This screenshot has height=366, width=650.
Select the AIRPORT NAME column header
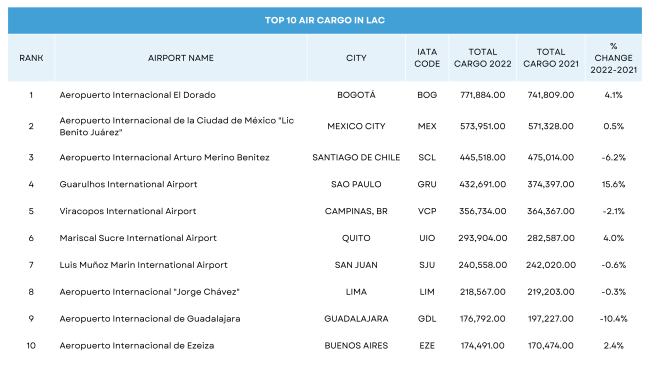coord(181,58)
